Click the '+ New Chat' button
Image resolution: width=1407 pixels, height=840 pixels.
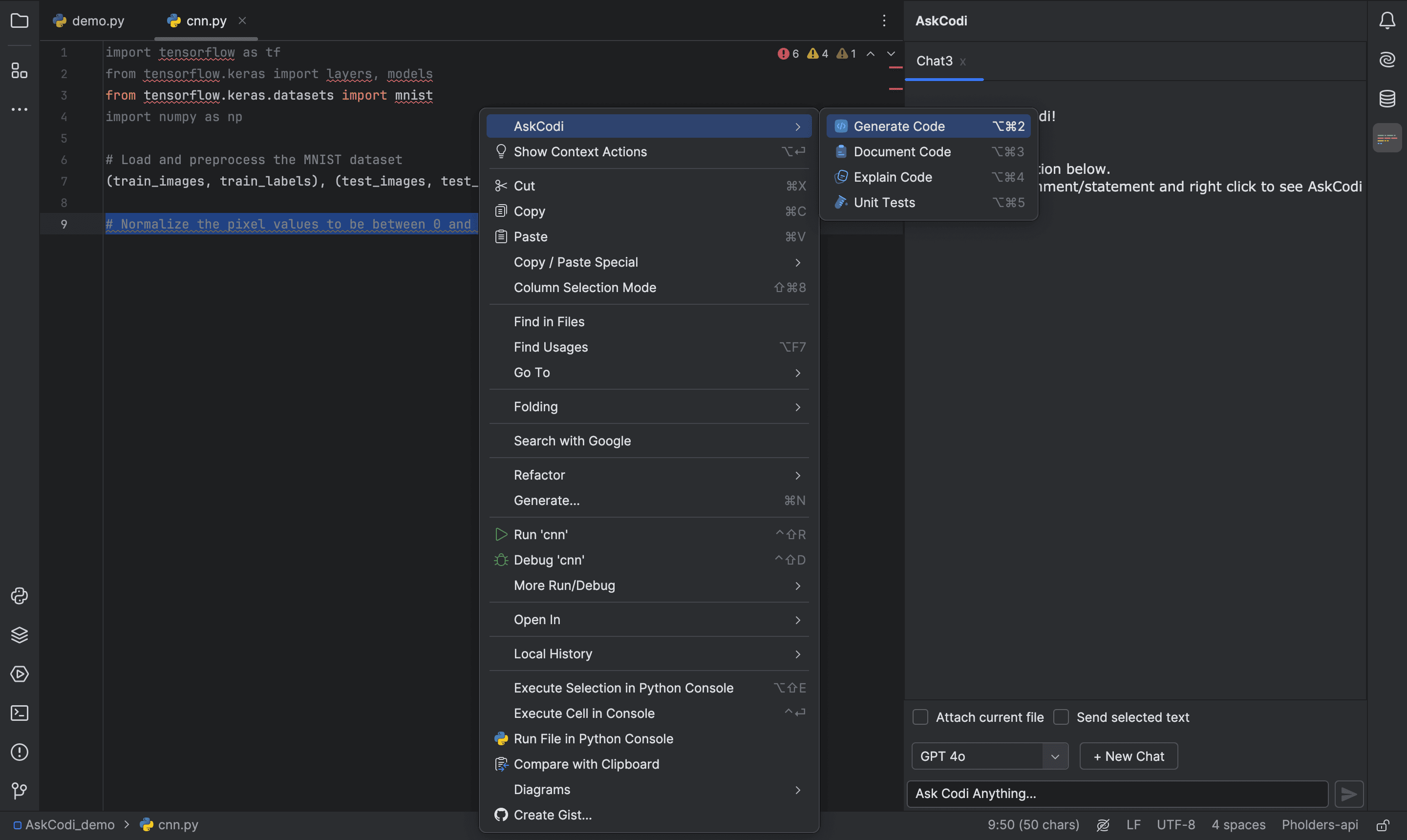tap(1128, 756)
